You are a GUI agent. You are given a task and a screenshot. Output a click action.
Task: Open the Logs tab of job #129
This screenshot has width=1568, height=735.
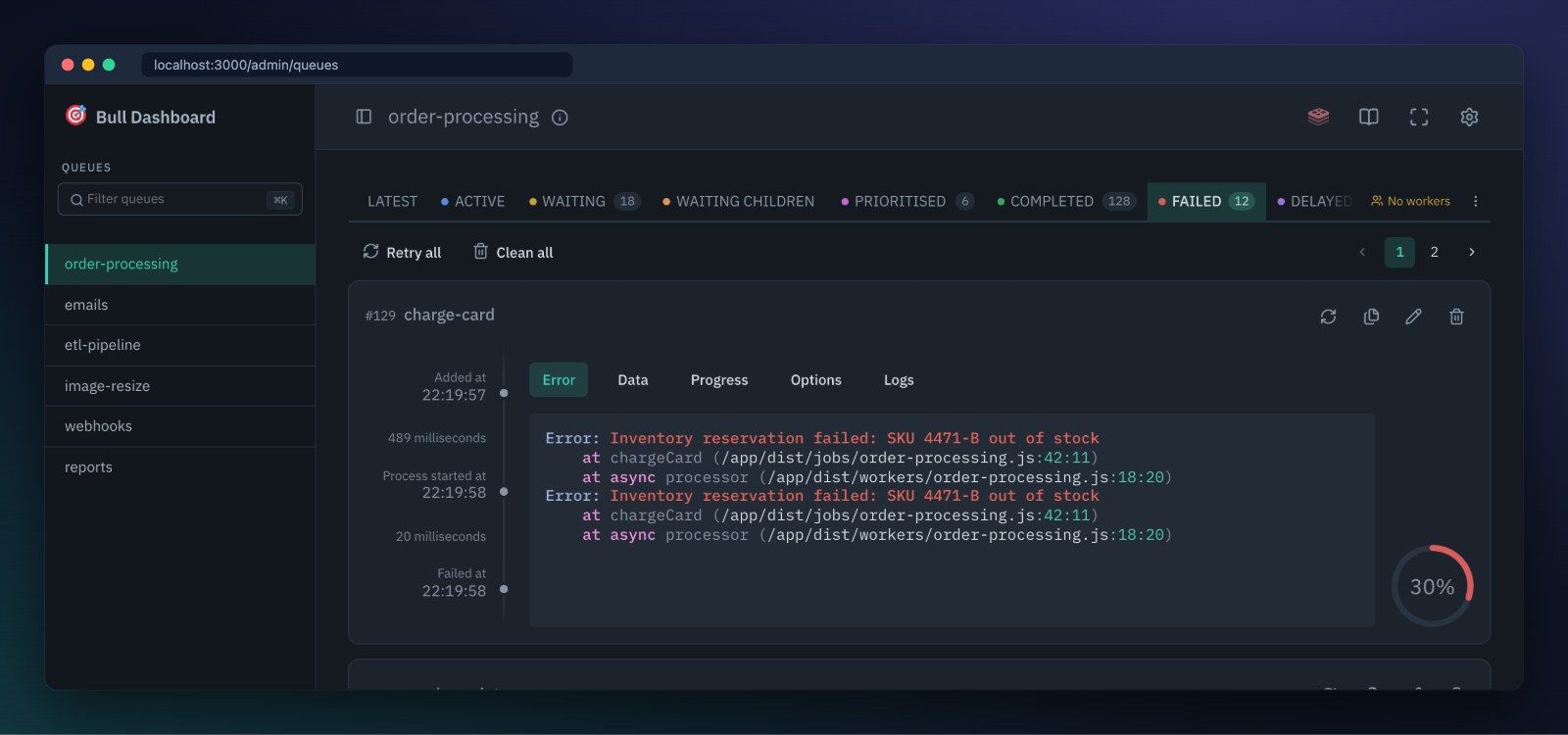point(899,380)
